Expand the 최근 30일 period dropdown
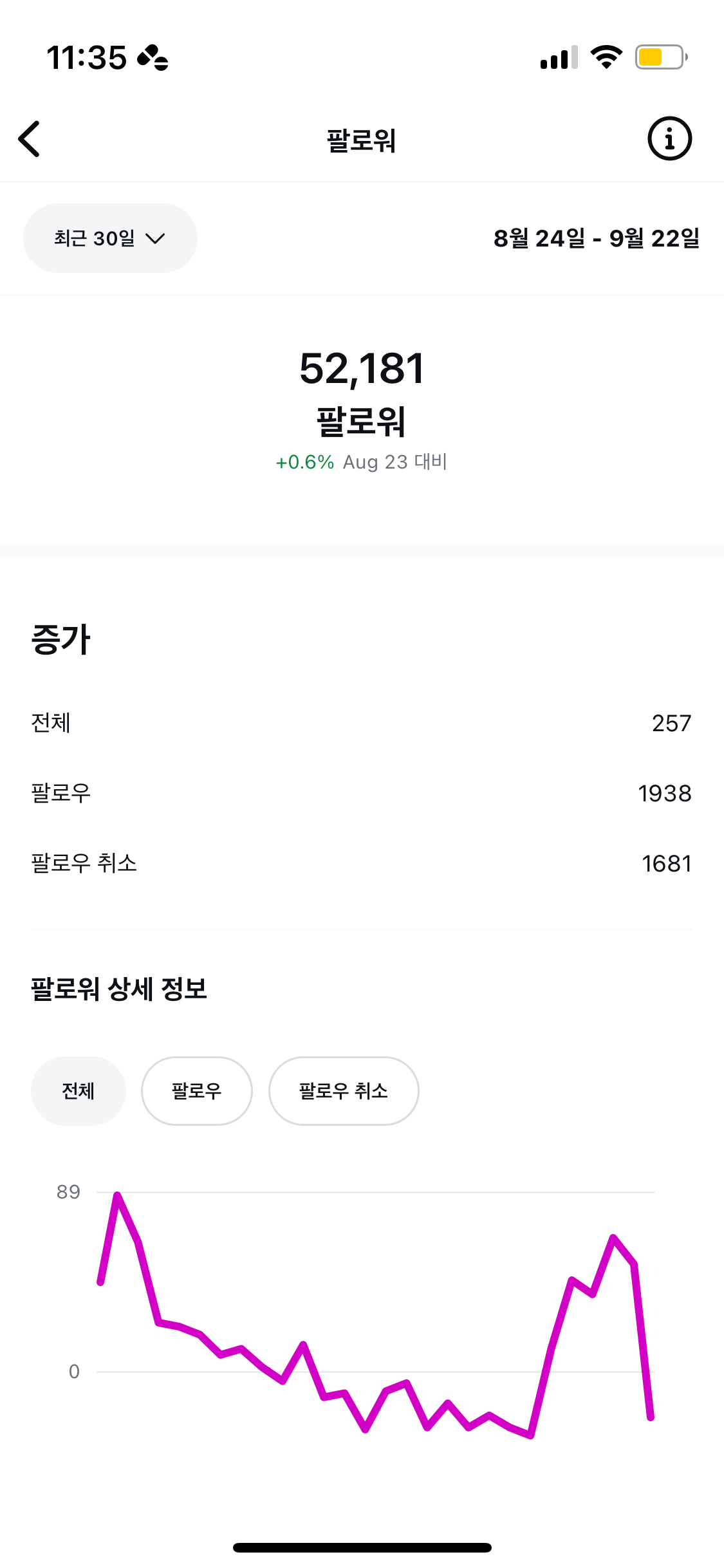Image resolution: width=724 pixels, height=1568 pixels. point(110,238)
